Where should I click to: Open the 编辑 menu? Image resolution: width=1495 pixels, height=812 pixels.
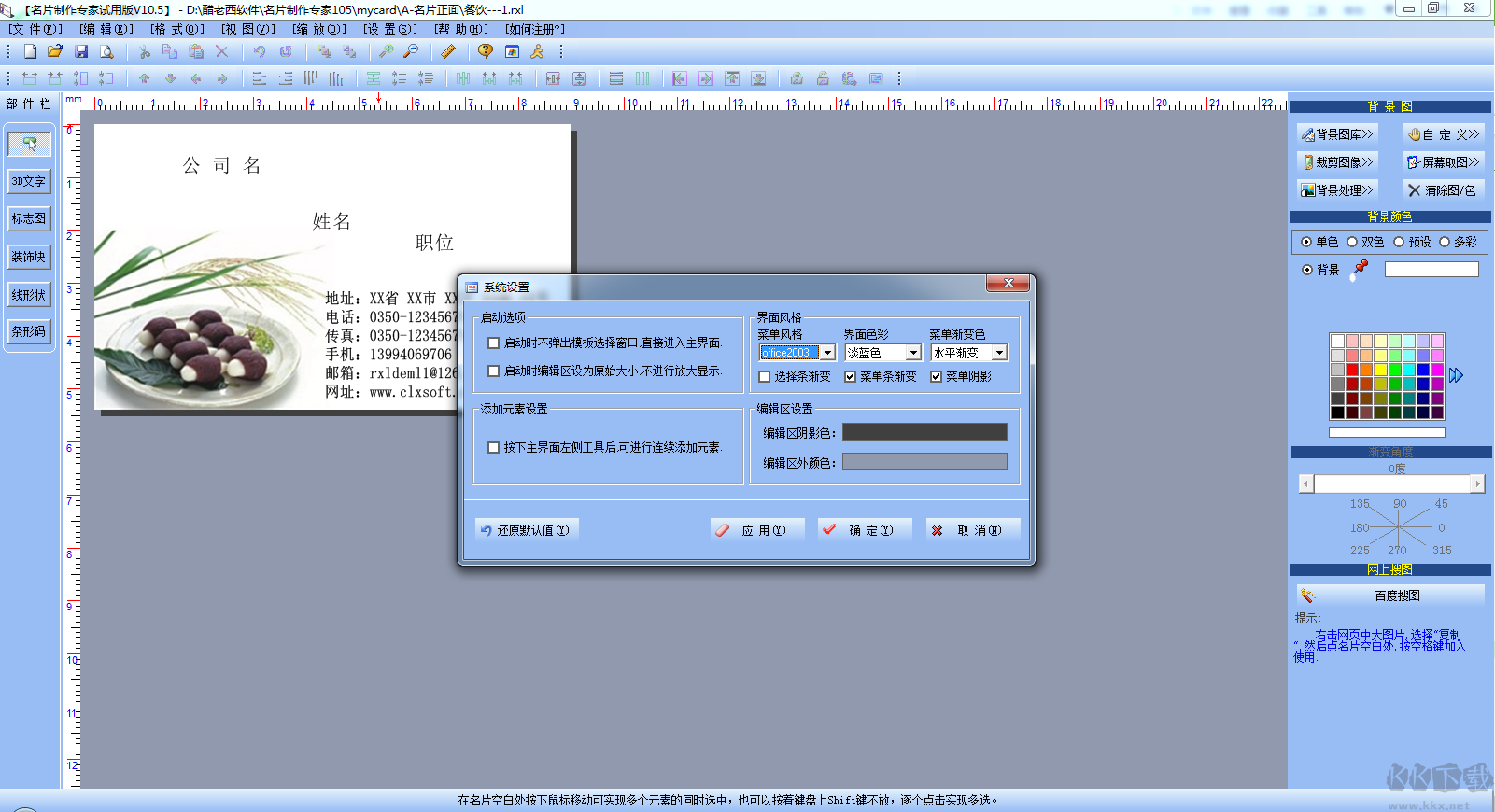tap(106, 29)
